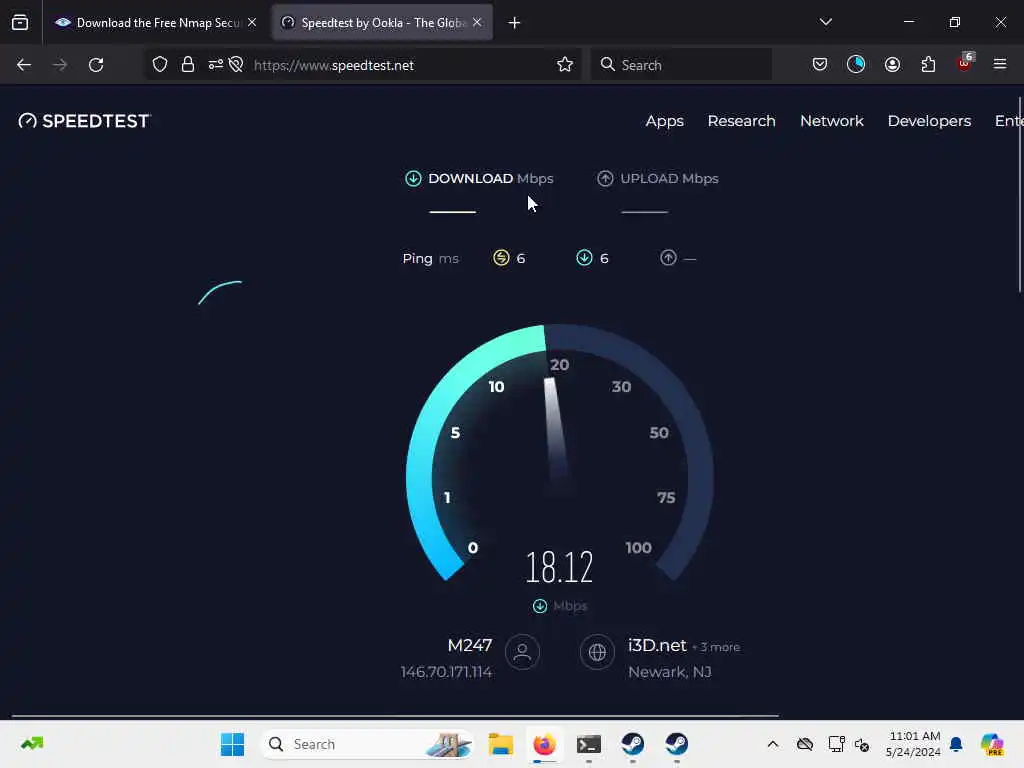The width and height of the screenshot is (1024, 768).
Task: Click the IP address 146.70.171.114
Action: [446, 672]
